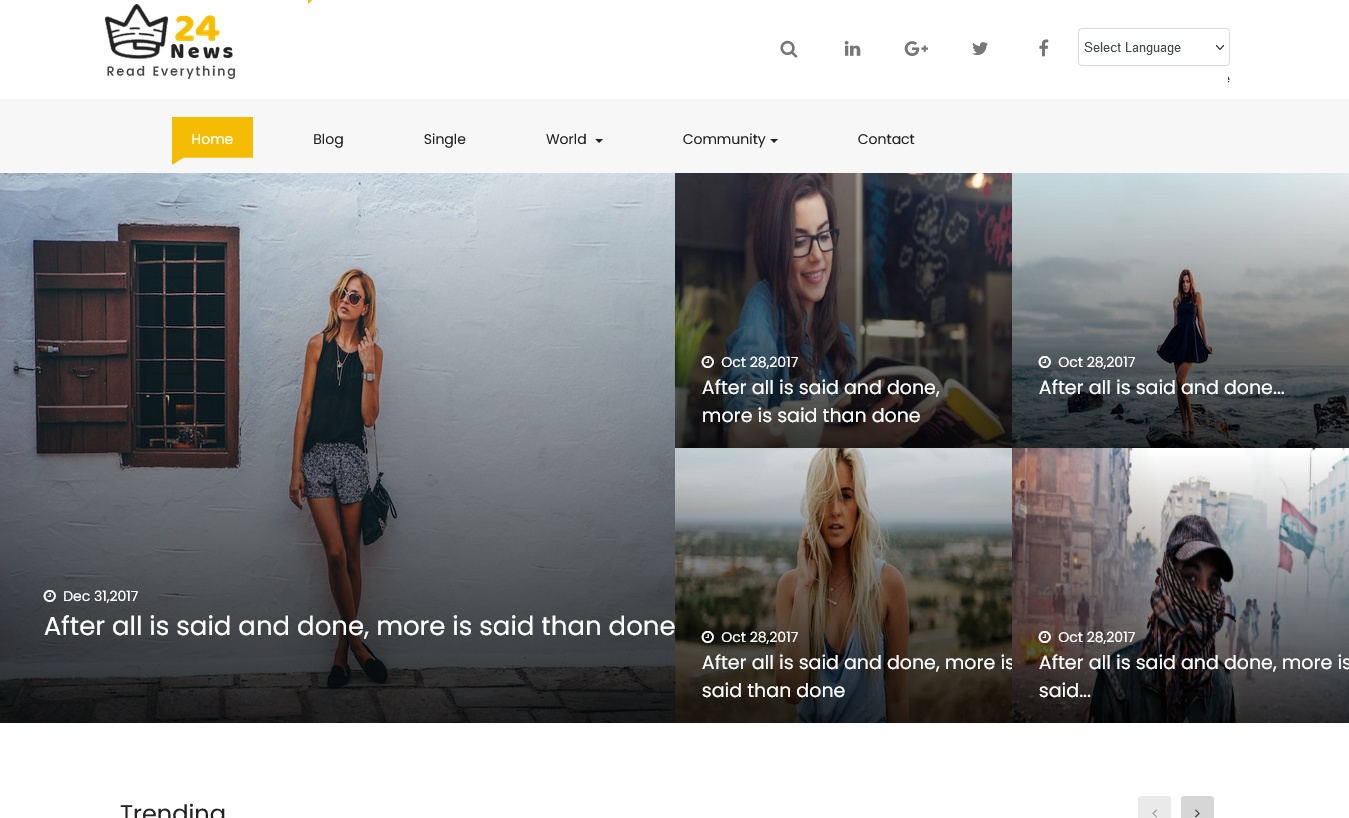Click next arrow in Trending section
The width and height of the screenshot is (1349, 818).
(x=1197, y=808)
